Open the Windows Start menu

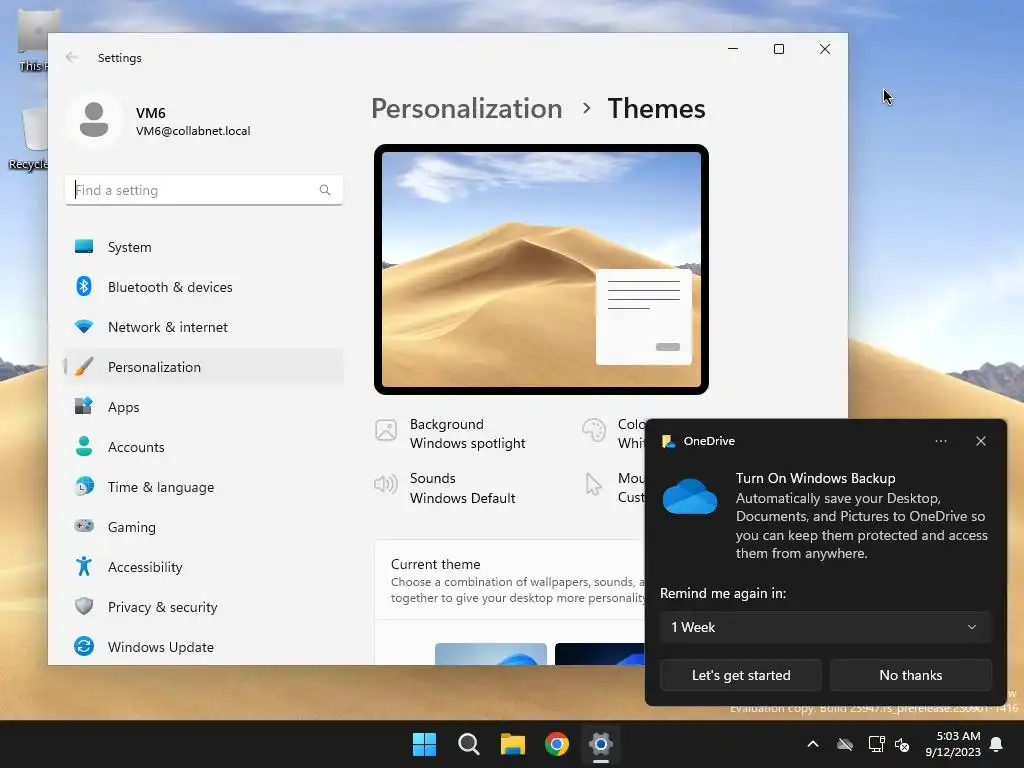[x=424, y=744]
